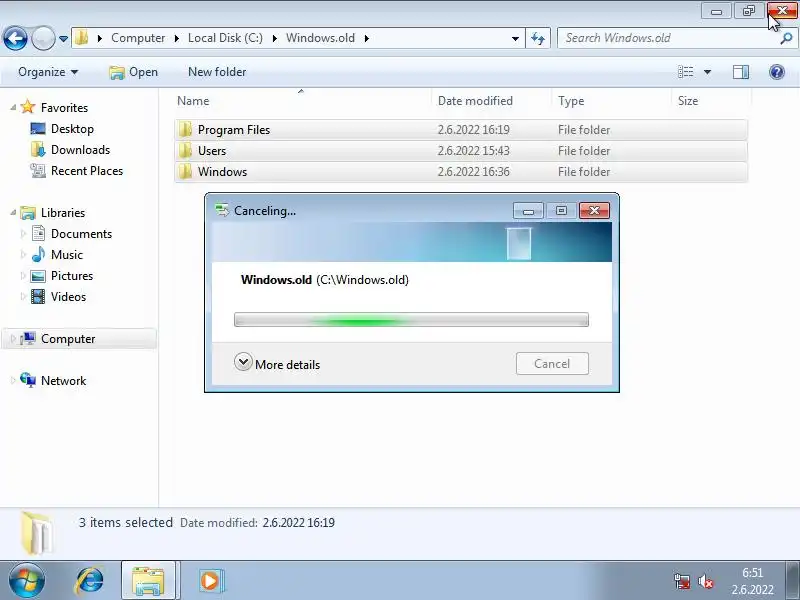Select the Users folder row
The height and width of the screenshot is (600, 800).
coord(461,151)
